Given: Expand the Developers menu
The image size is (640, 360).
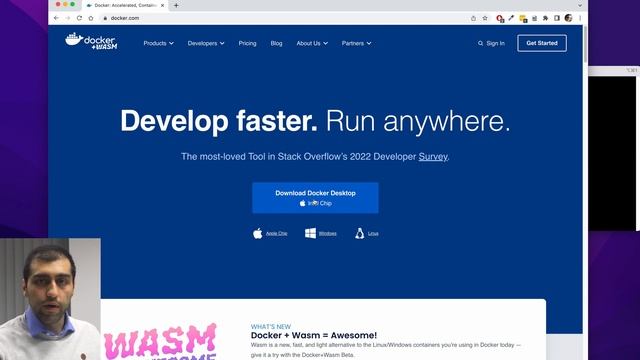Looking at the screenshot, I should (206, 43).
